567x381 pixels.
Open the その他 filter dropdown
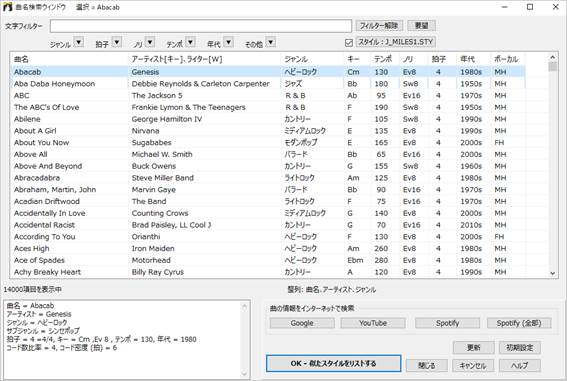point(270,42)
